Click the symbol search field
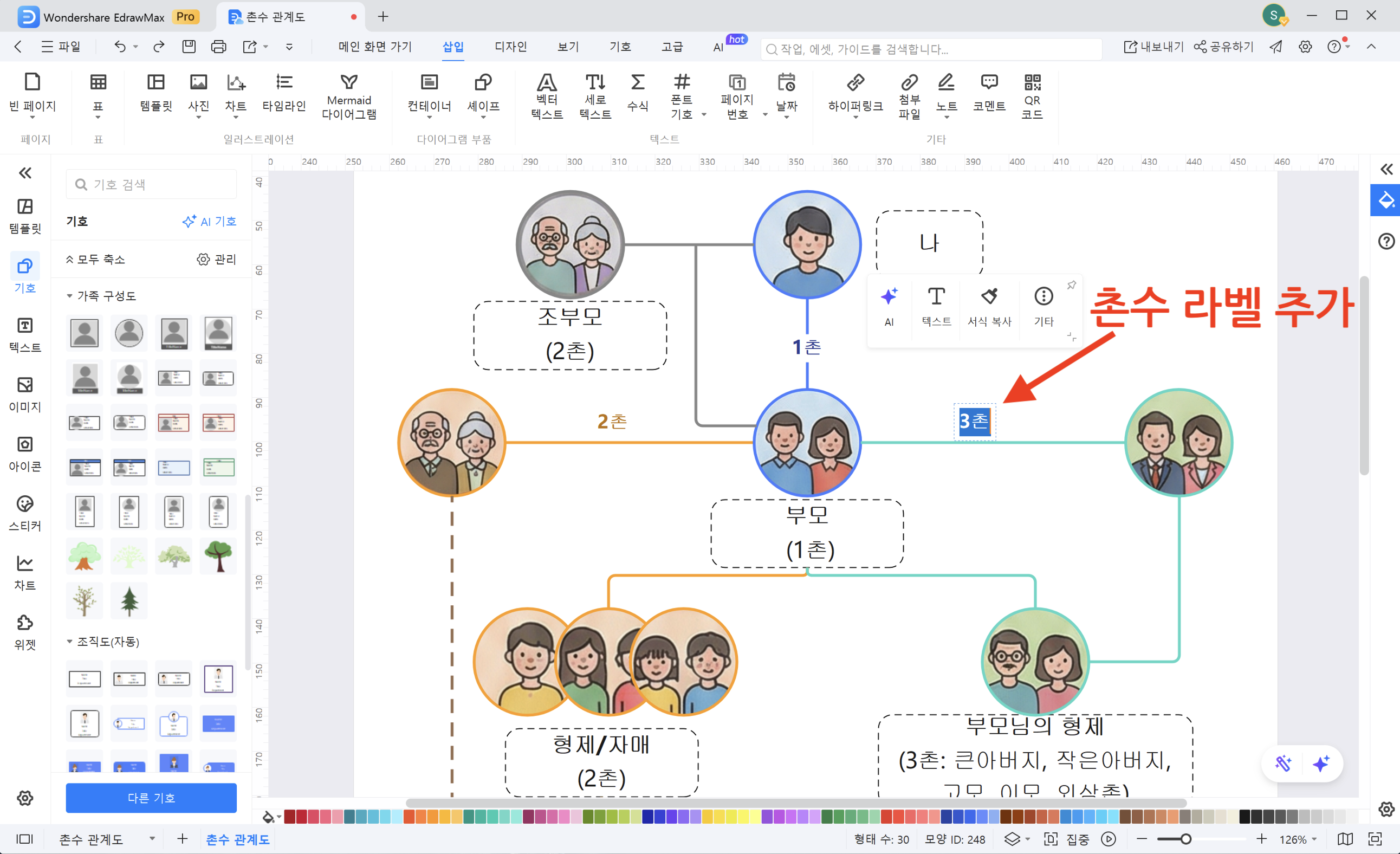Image resolution: width=1400 pixels, height=854 pixels. (151, 185)
